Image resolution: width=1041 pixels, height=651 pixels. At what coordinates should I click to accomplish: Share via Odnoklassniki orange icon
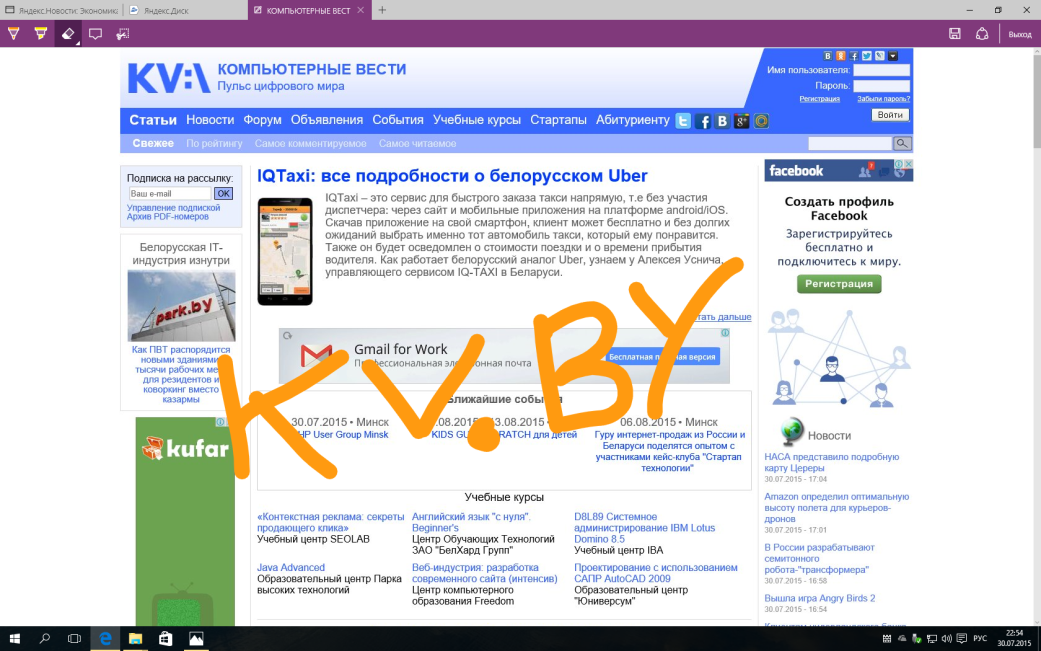[841, 56]
